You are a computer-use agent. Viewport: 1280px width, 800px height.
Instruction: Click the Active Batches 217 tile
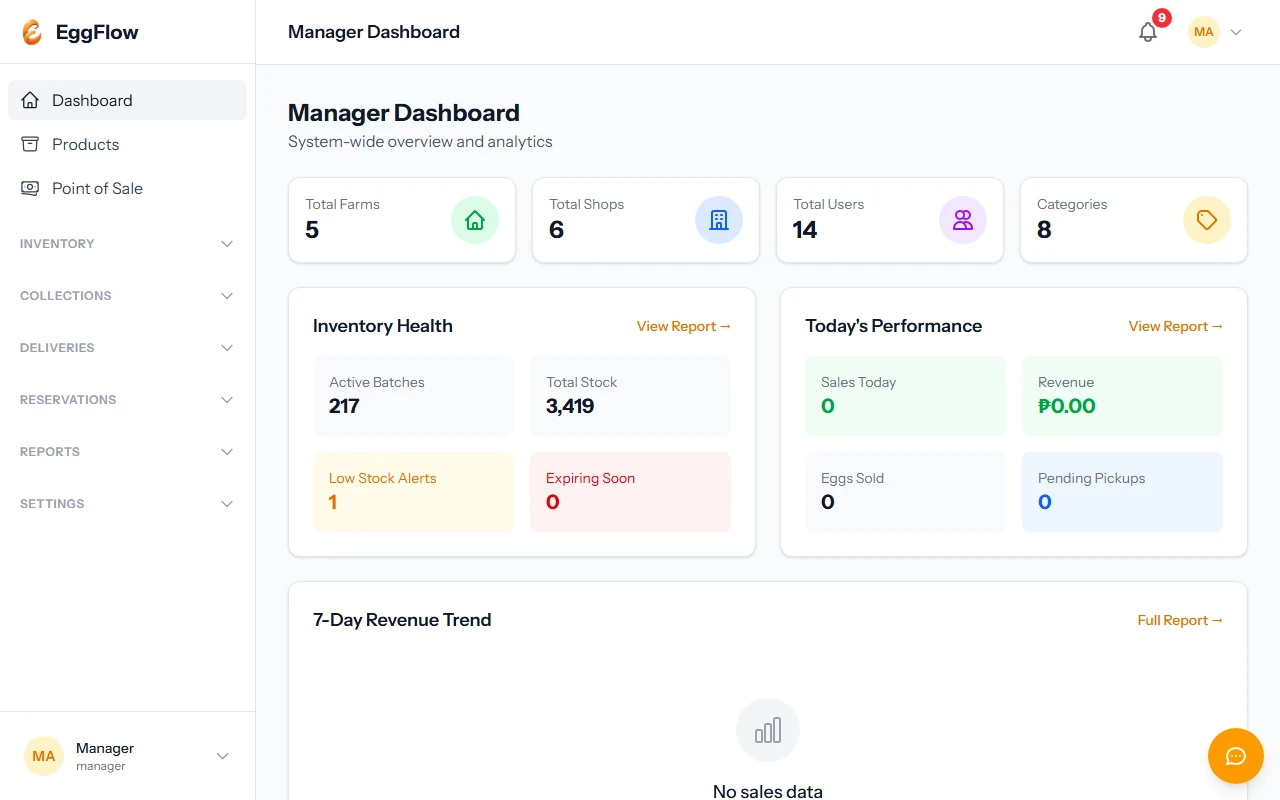click(x=413, y=396)
